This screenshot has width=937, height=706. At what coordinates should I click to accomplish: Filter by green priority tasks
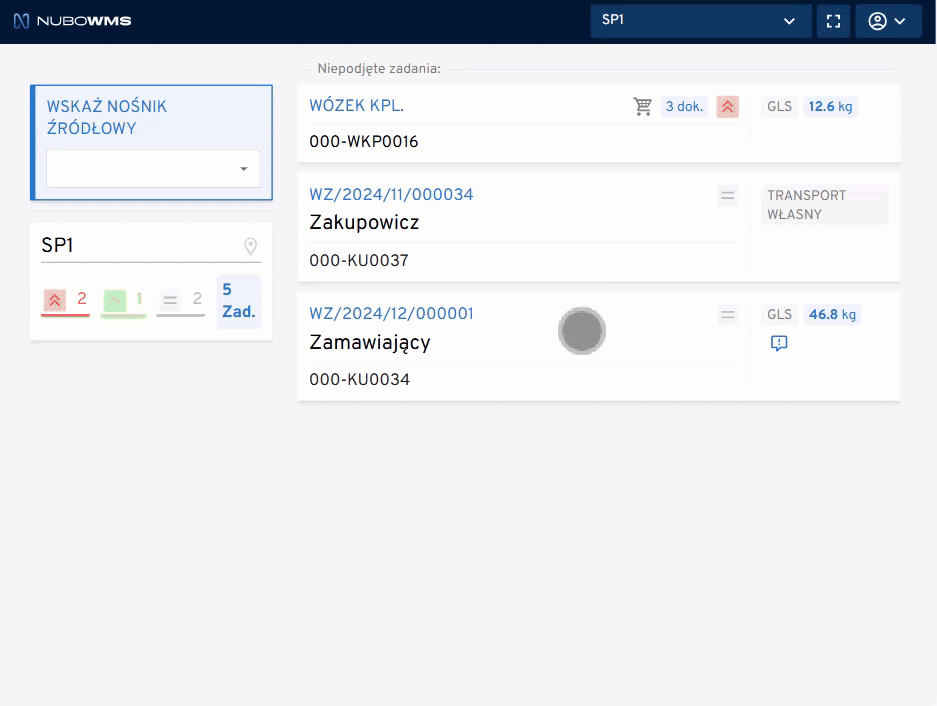click(124, 299)
